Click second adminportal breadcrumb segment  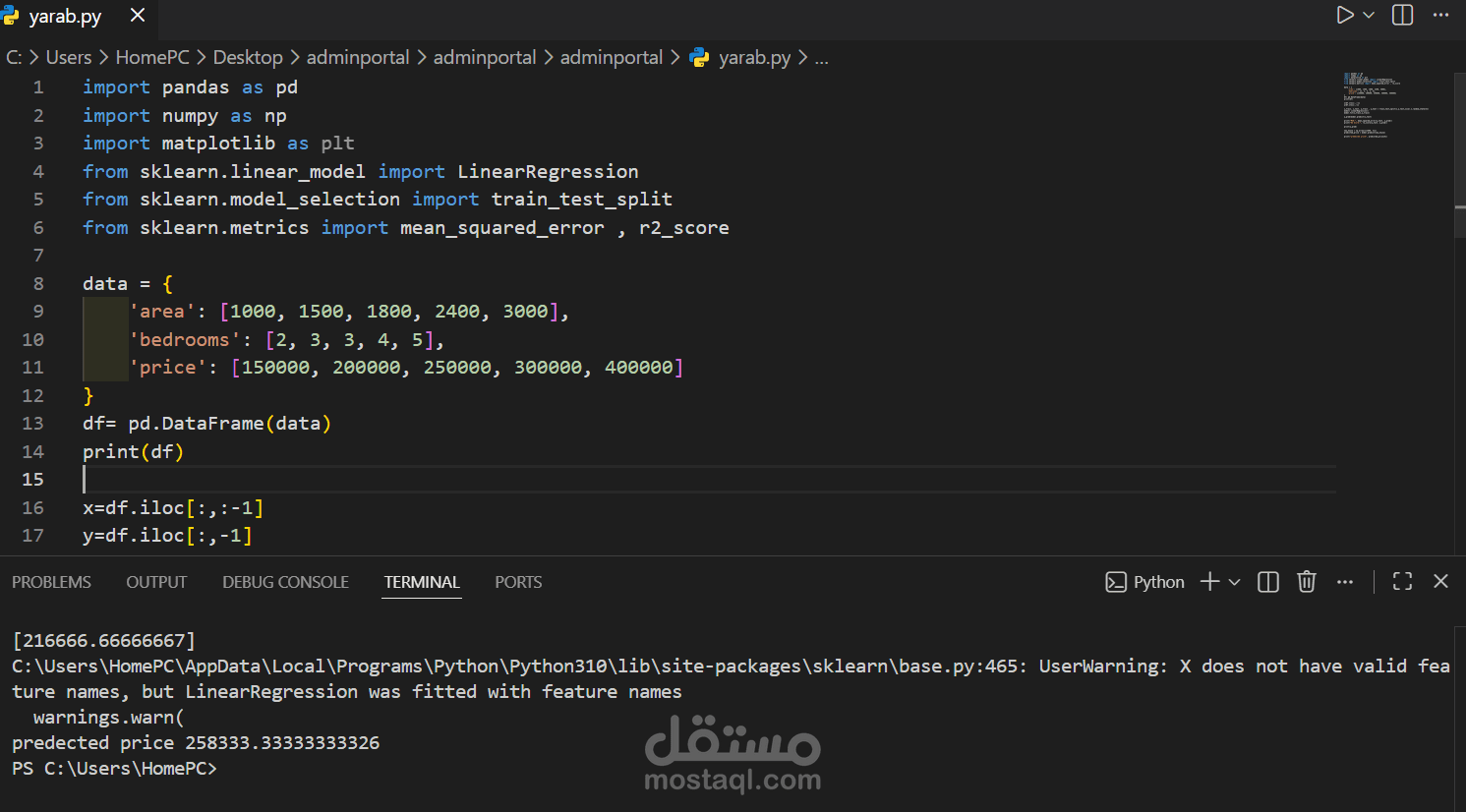tap(485, 57)
